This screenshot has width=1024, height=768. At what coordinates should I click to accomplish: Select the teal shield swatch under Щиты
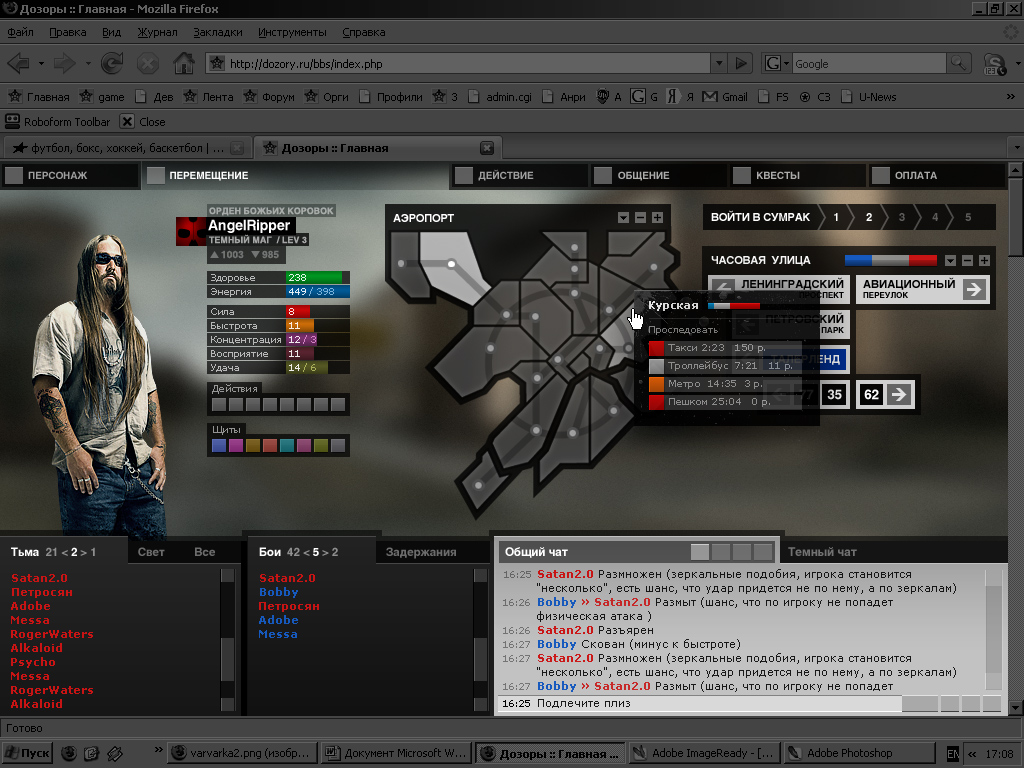pyautogui.click(x=287, y=446)
